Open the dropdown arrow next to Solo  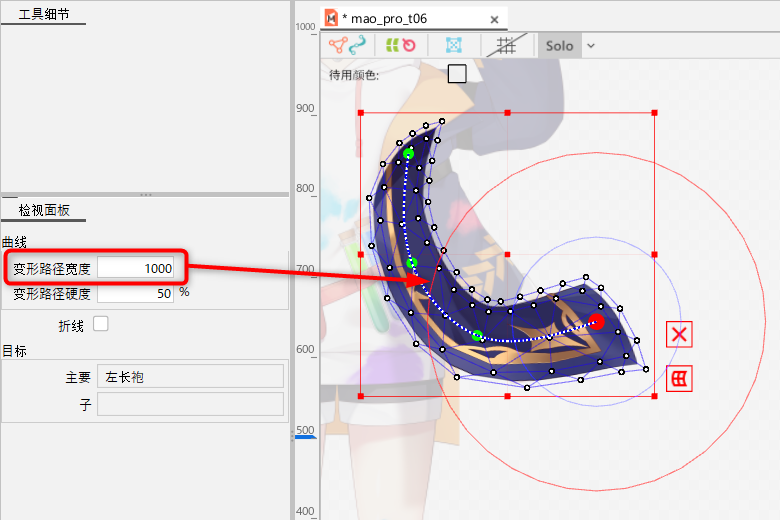[590, 45]
